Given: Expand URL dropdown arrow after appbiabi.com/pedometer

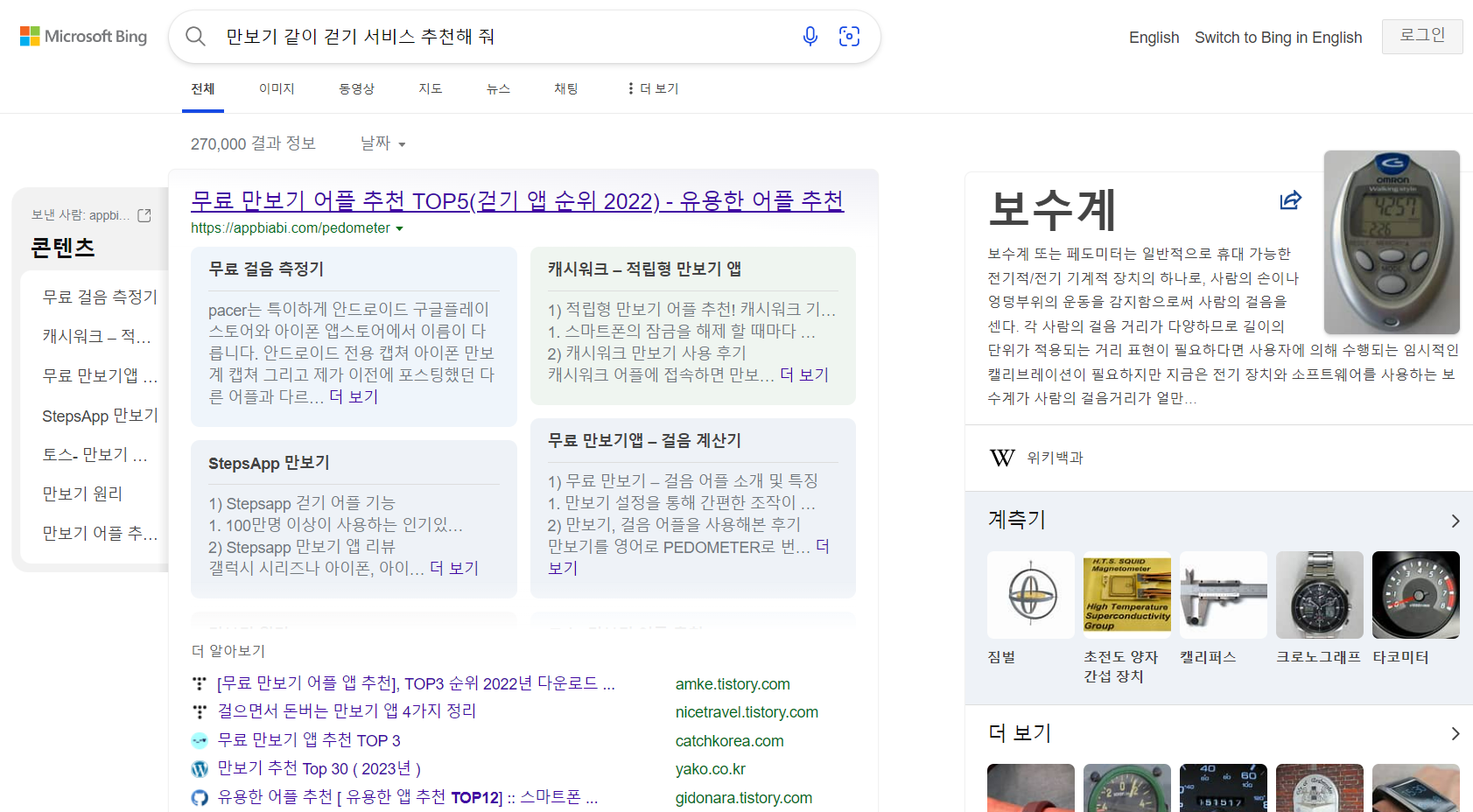Looking at the screenshot, I should (x=399, y=228).
